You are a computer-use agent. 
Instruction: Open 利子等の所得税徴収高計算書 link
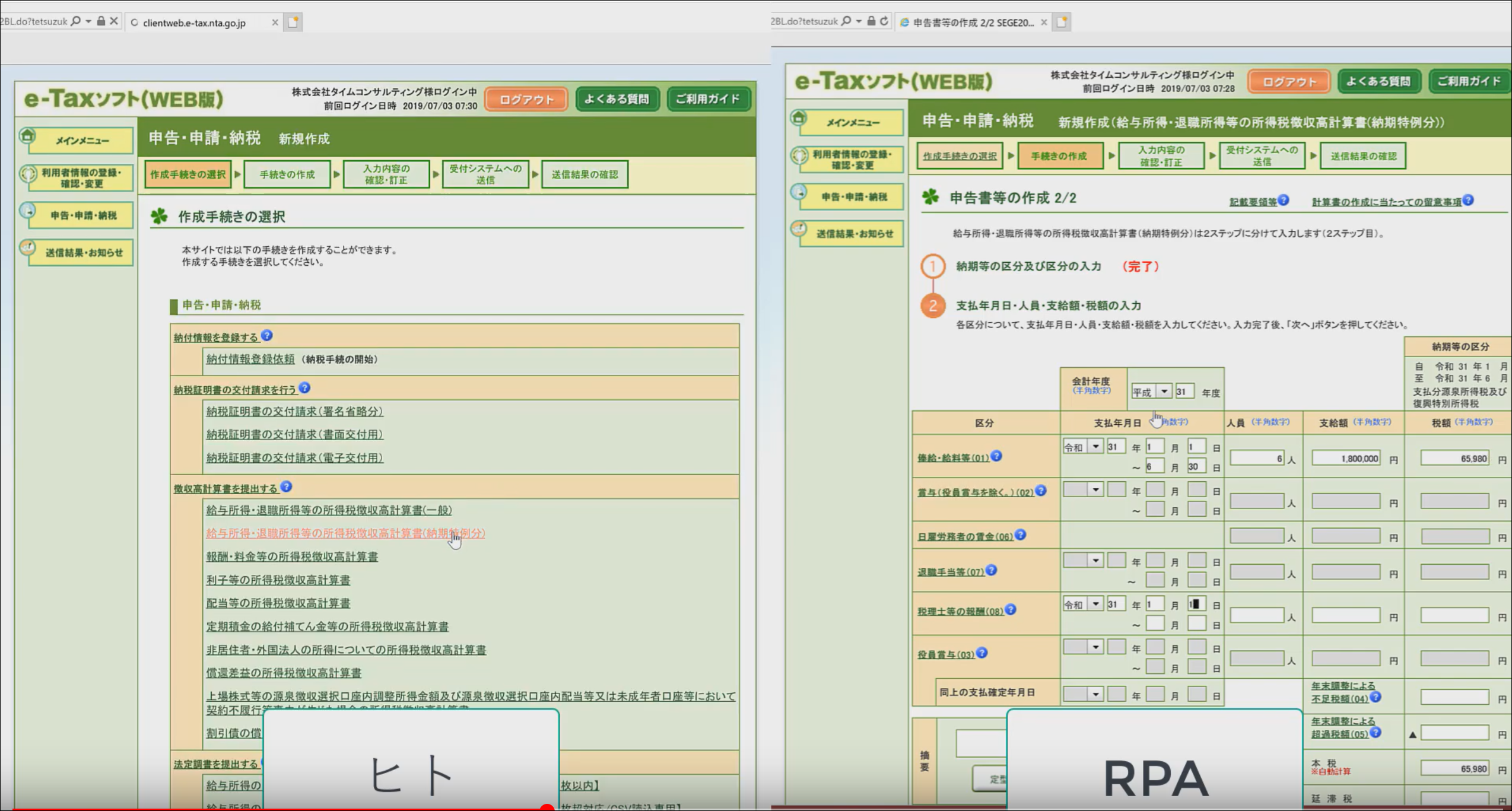[x=278, y=580]
